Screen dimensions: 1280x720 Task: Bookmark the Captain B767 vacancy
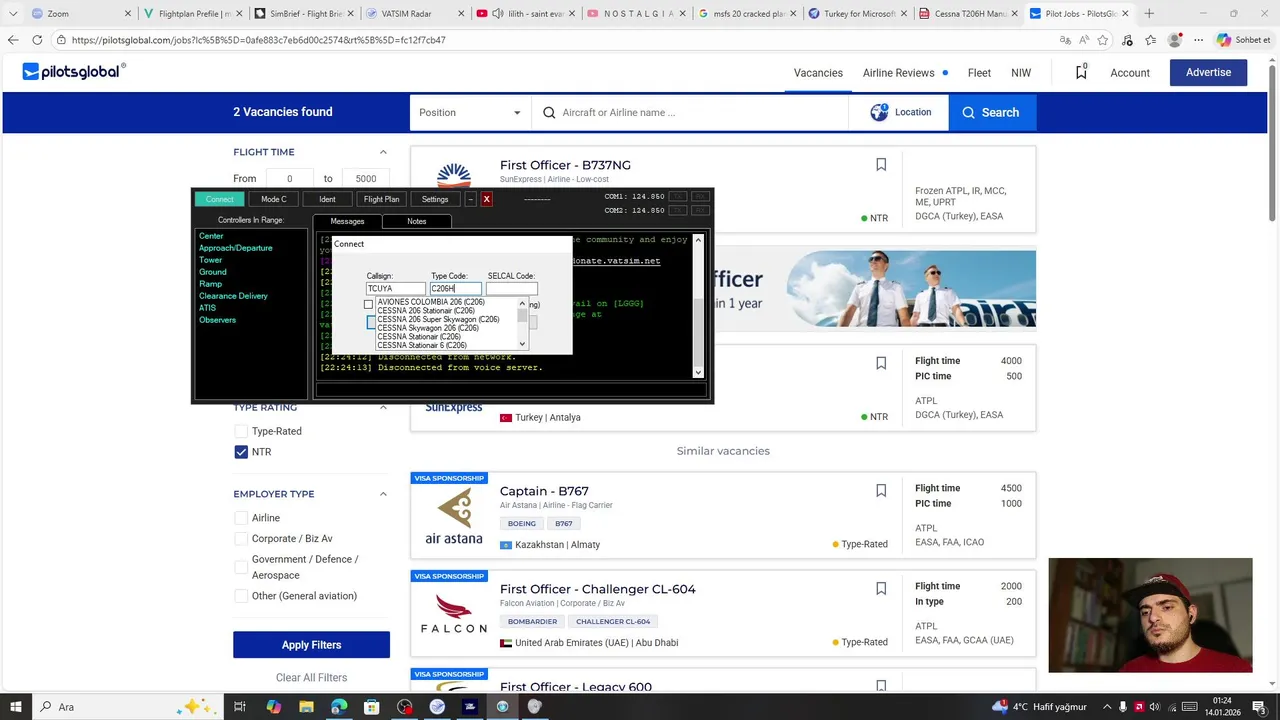pyautogui.click(x=881, y=491)
